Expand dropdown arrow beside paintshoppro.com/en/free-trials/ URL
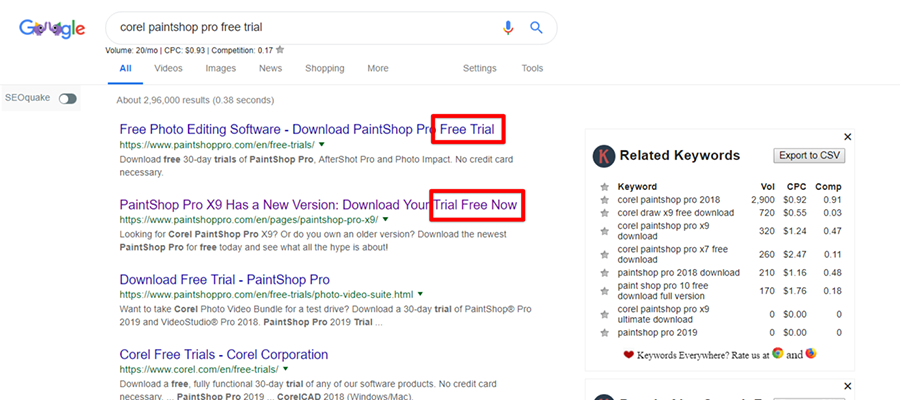 pos(321,145)
